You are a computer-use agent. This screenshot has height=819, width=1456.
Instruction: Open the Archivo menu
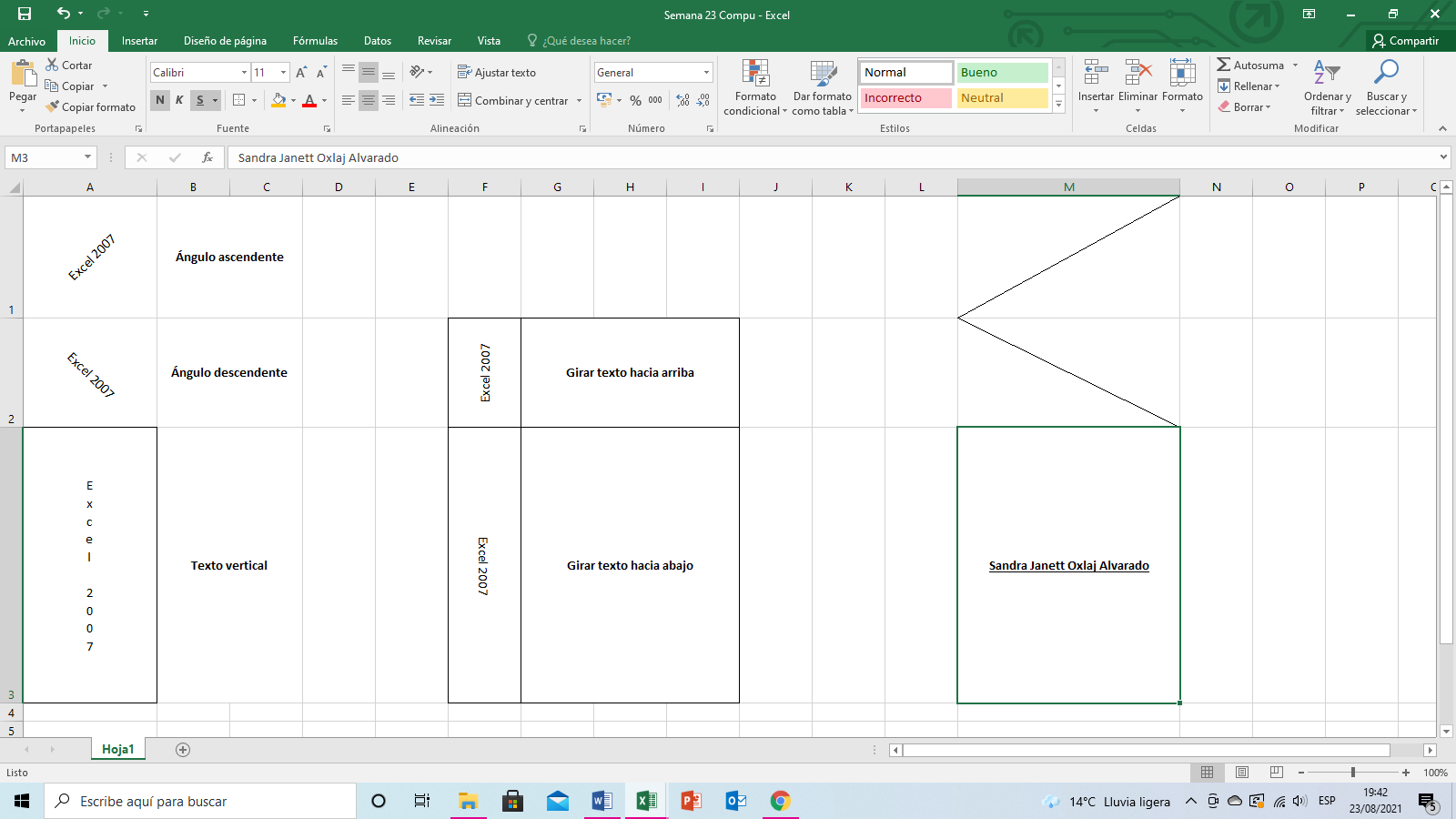(26, 41)
